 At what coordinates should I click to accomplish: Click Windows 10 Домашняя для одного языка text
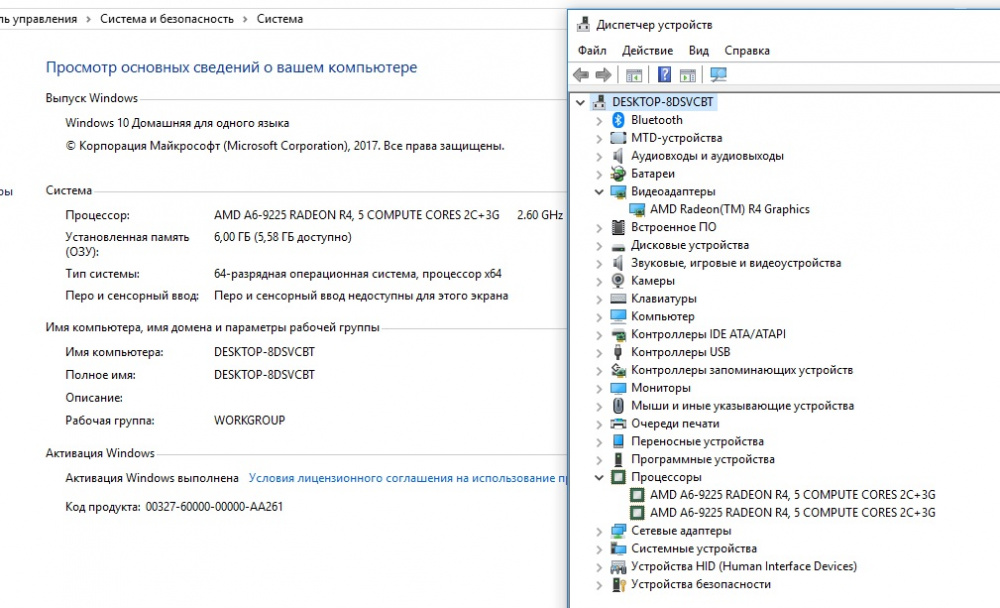[x=177, y=123]
